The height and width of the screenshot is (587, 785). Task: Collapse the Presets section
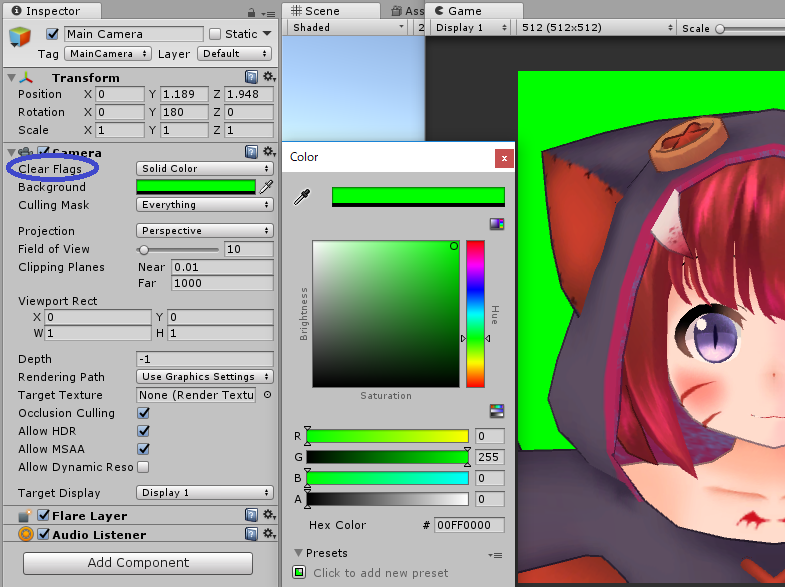298,553
